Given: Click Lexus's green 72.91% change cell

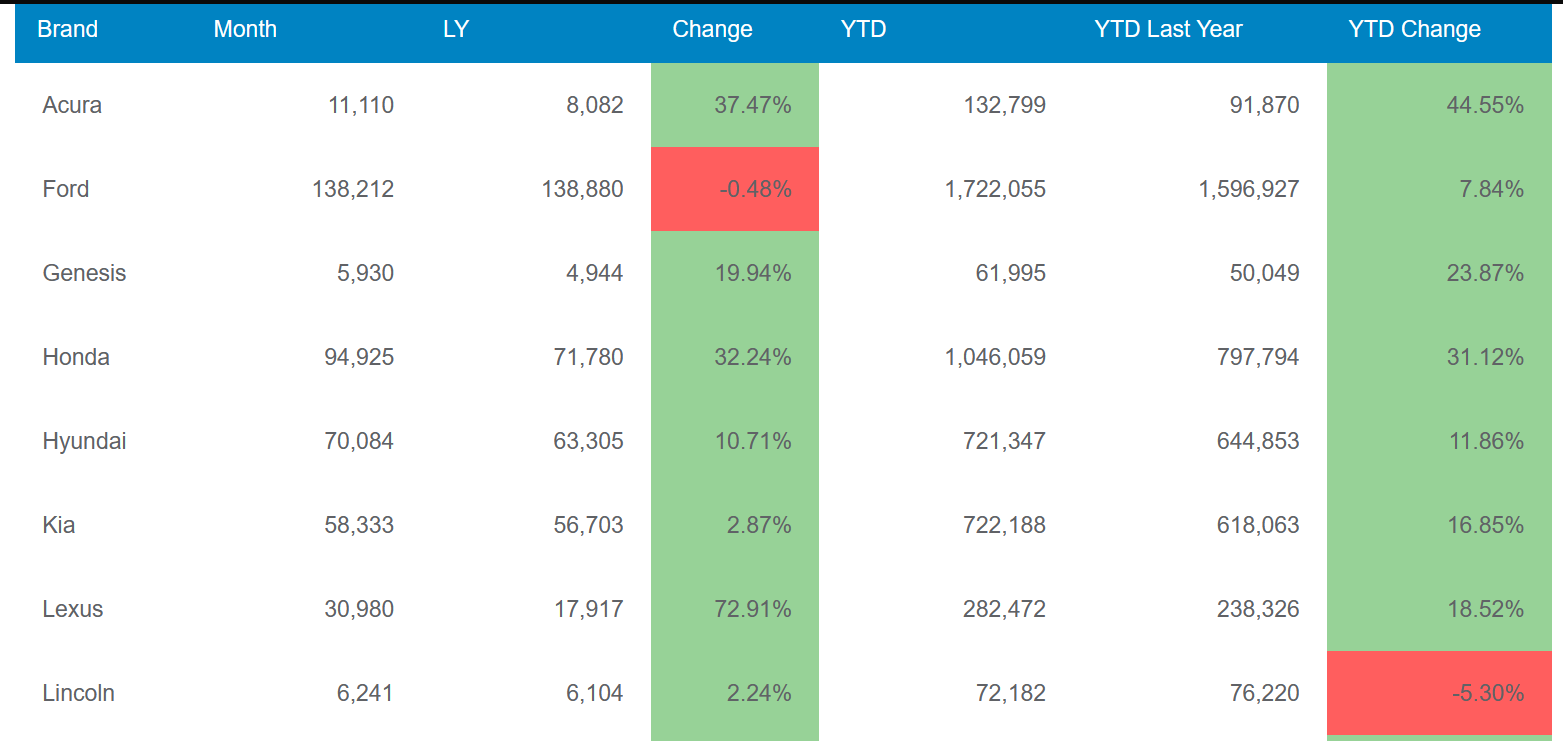Looking at the screenshot, I should coord(735,609).
